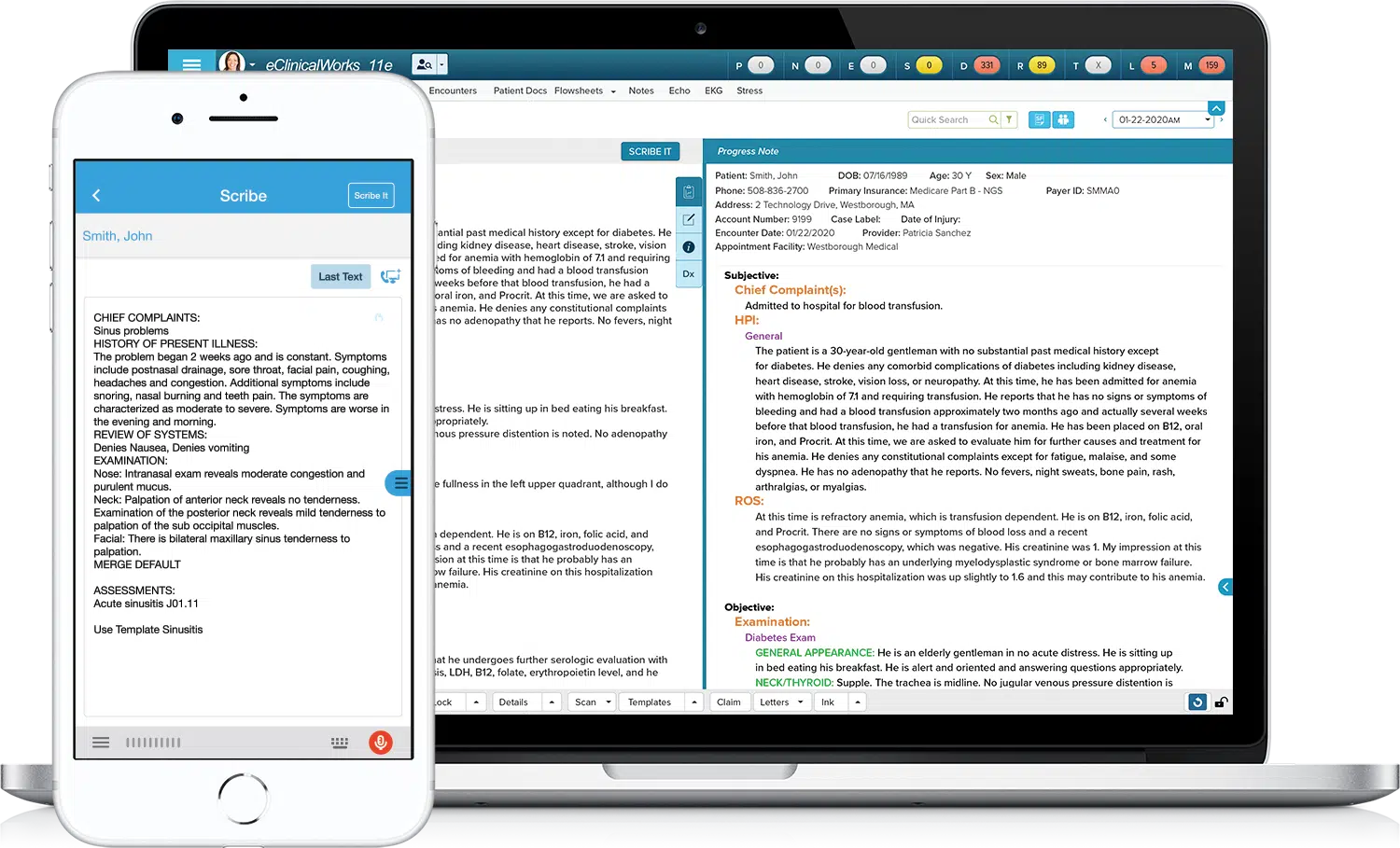Open the R counter badge showing 89
The width and height of the screenshot is (1400, 848).
point(1042,65)
